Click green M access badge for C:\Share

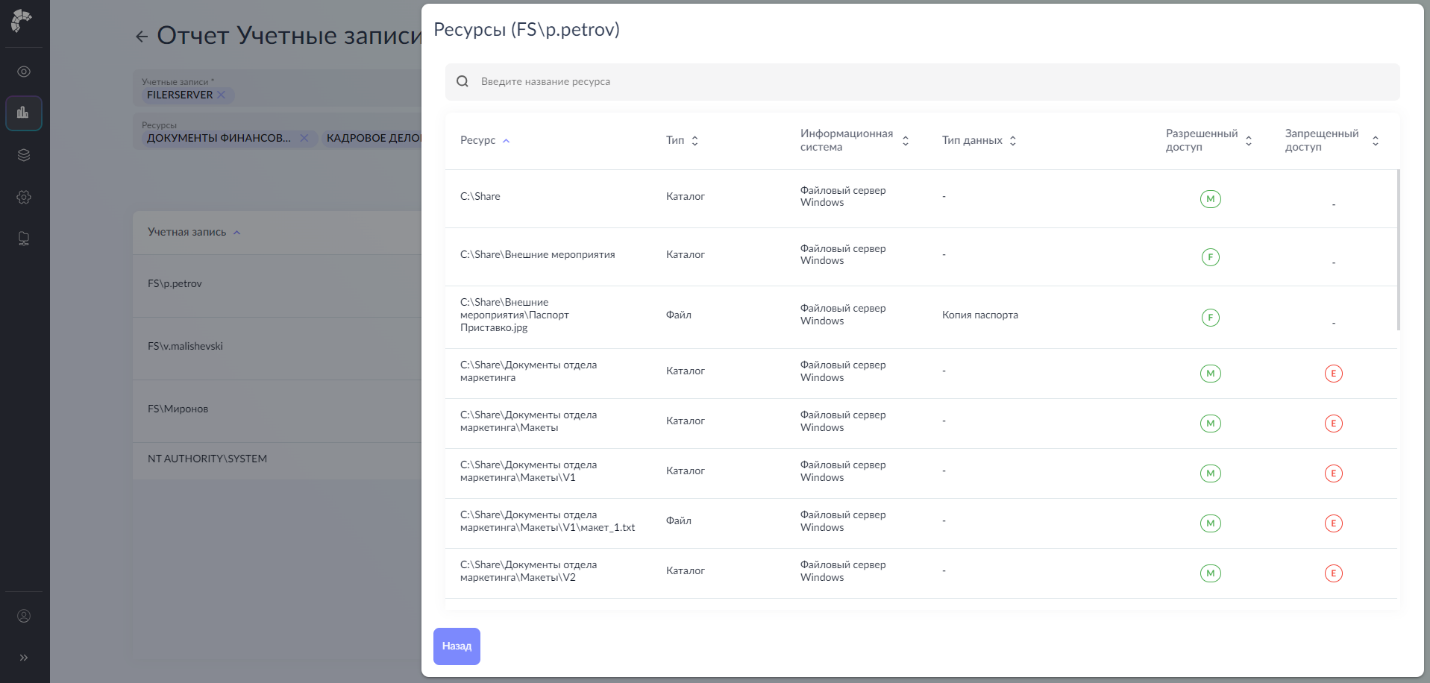(x=1210, y=199)
